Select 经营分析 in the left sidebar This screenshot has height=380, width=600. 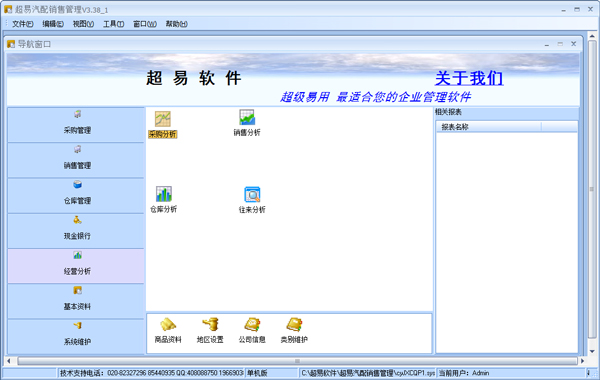(x=76, y=266)
